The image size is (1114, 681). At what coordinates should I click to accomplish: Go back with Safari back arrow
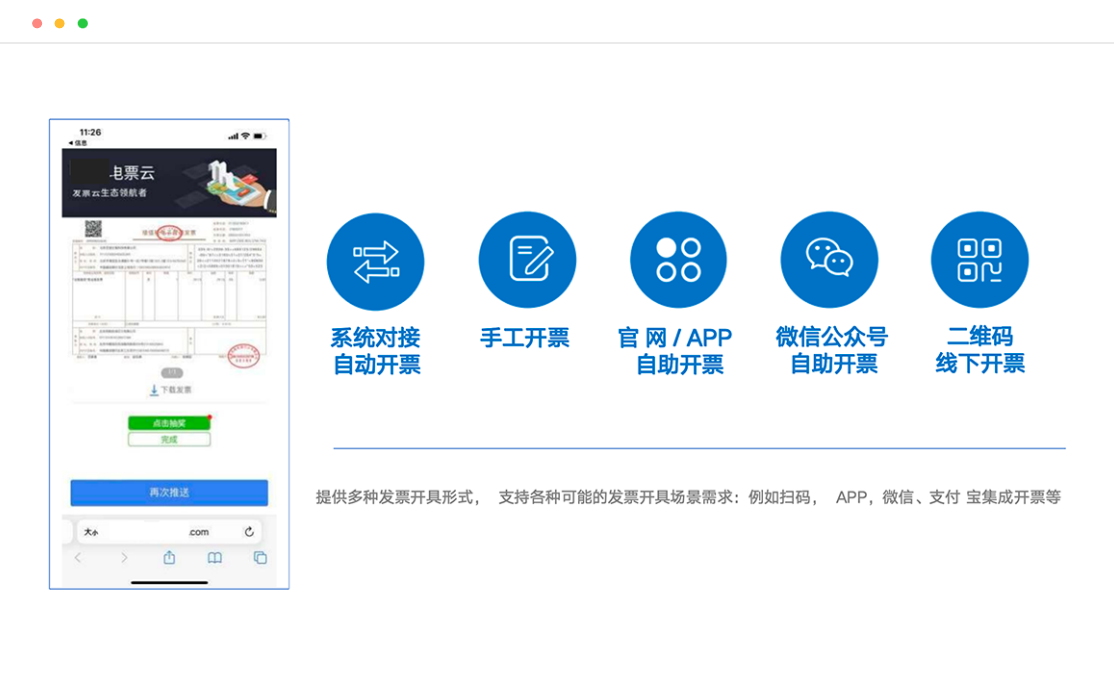coord(78,558)
